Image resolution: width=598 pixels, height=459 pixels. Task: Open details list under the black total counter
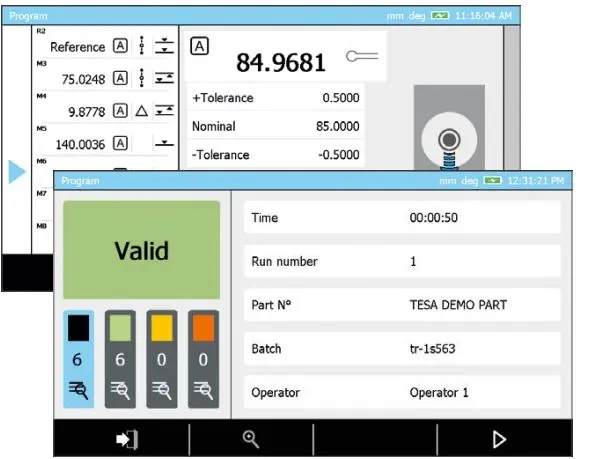click(x=78, y=390)
